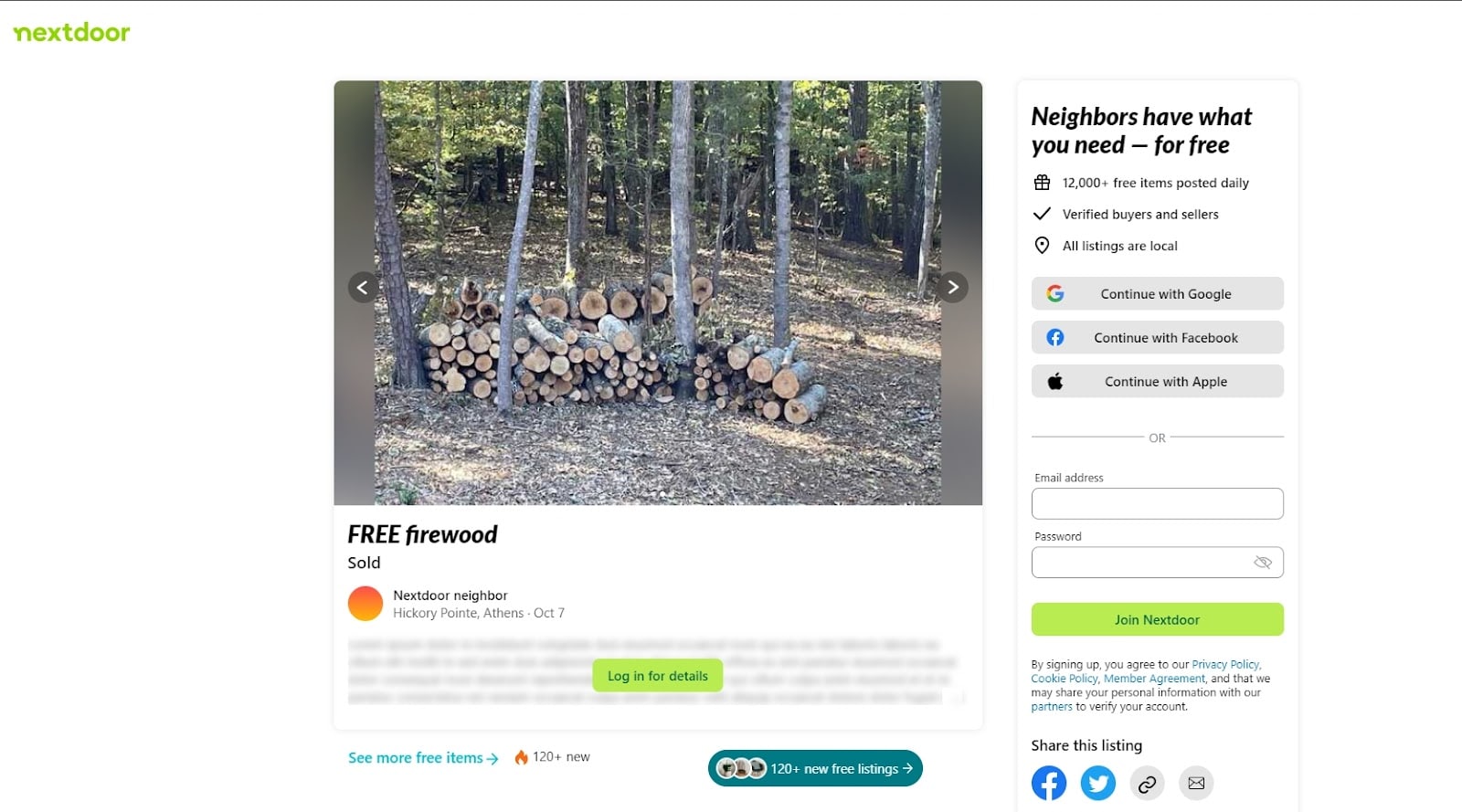Share listing via email icon
1462x812 pixels.
point(1196,783)
